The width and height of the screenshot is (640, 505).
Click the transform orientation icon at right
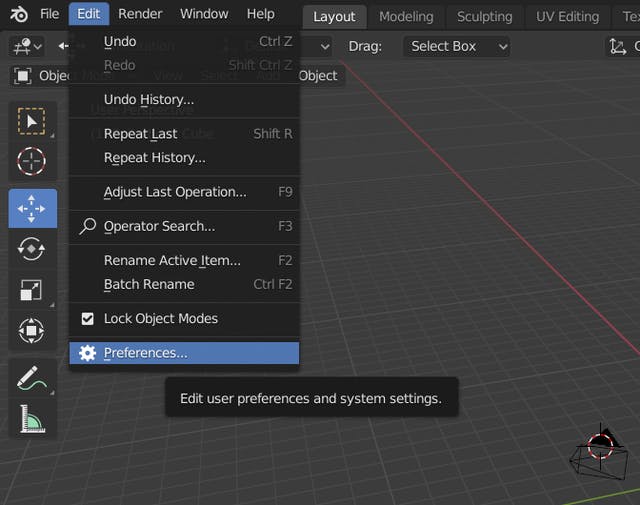pyautogui.click(x=617, y=46)
